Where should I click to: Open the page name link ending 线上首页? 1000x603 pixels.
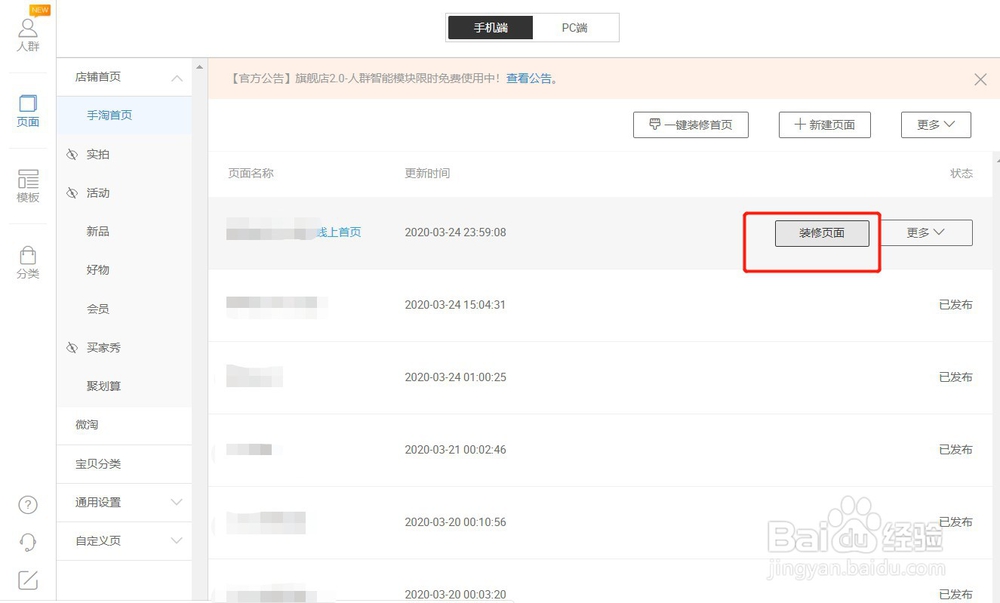pos(339,232)
